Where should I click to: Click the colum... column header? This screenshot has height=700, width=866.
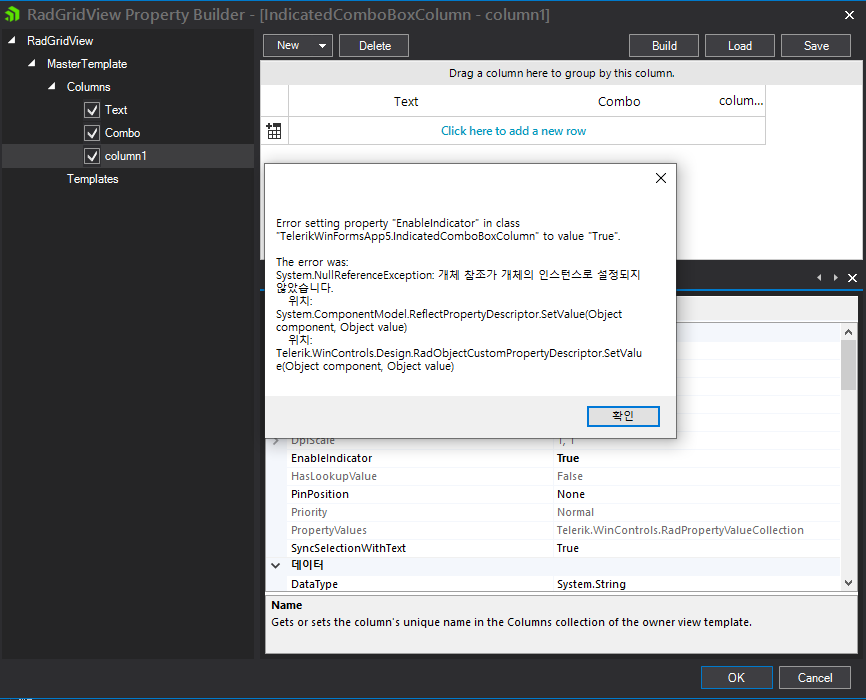point(740,101)
